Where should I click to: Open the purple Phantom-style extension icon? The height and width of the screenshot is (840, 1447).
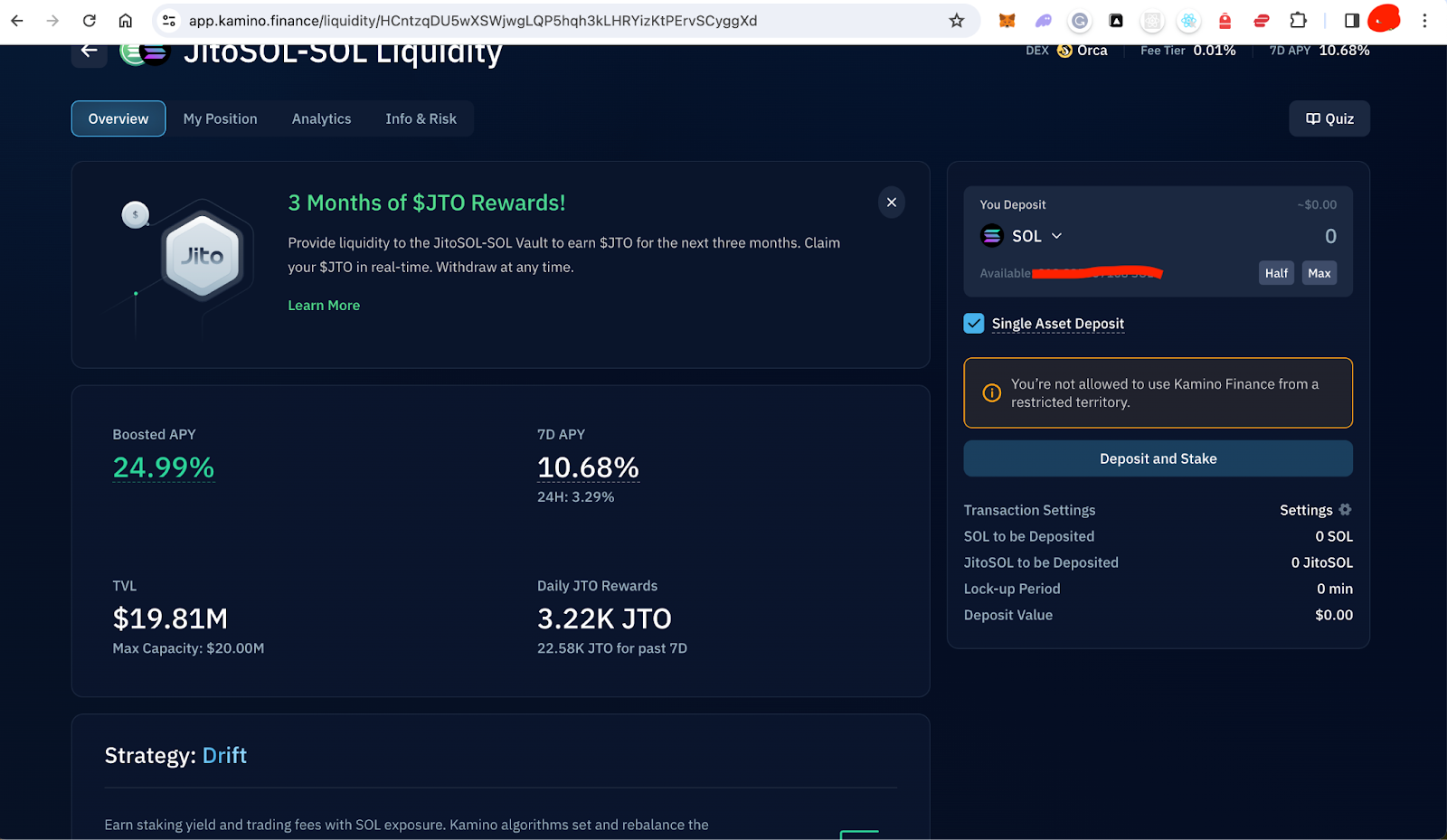[x=1044, y=21]
